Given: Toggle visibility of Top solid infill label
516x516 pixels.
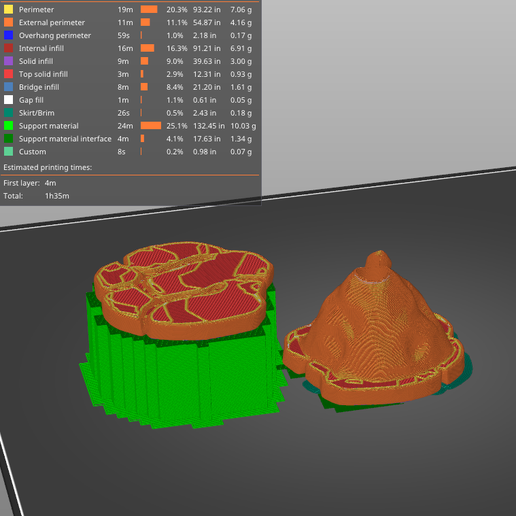Looking at the screenshot, I should coord(43,74).
